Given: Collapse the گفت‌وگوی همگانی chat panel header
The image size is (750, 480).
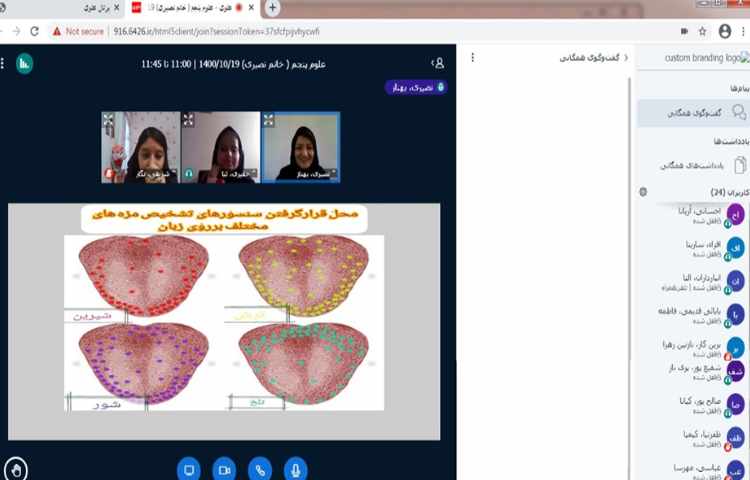Looking at the screenshot, I should [594, 58].
